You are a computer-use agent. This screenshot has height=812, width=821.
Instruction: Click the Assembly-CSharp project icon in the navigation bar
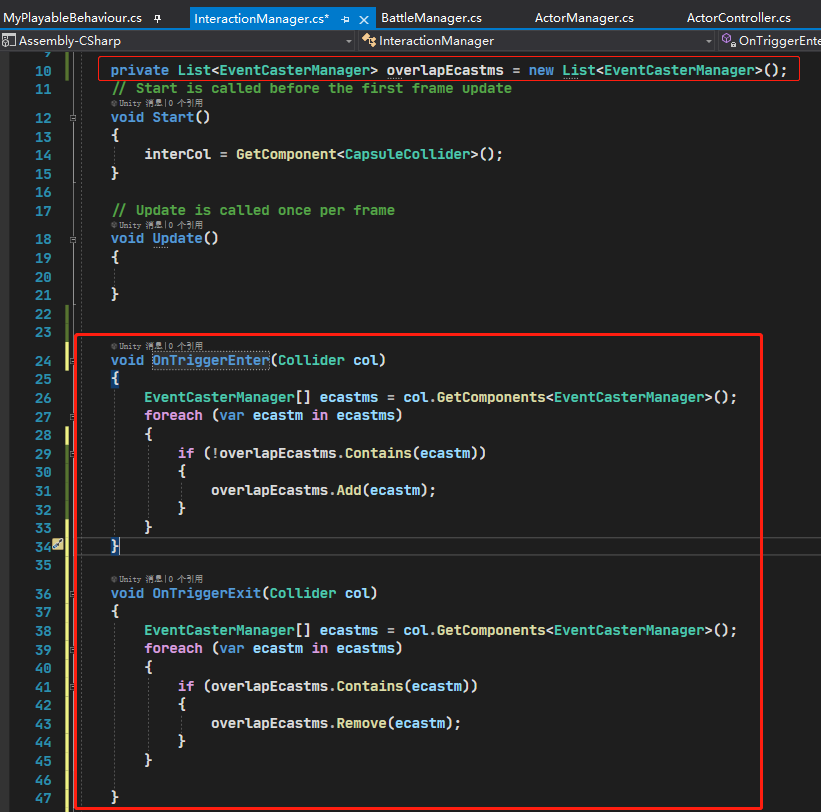click(8, 40)
